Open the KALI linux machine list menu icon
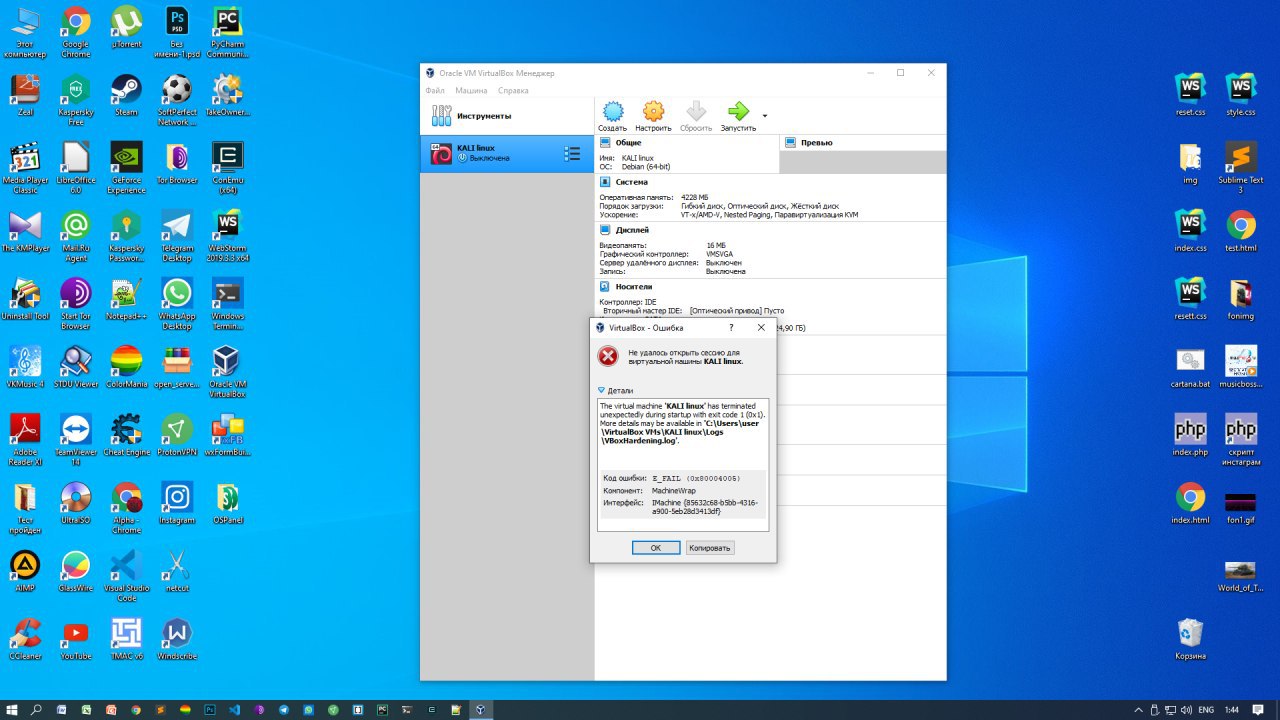The height and width of the screenshot is (720, 1280). click(572, 154)
